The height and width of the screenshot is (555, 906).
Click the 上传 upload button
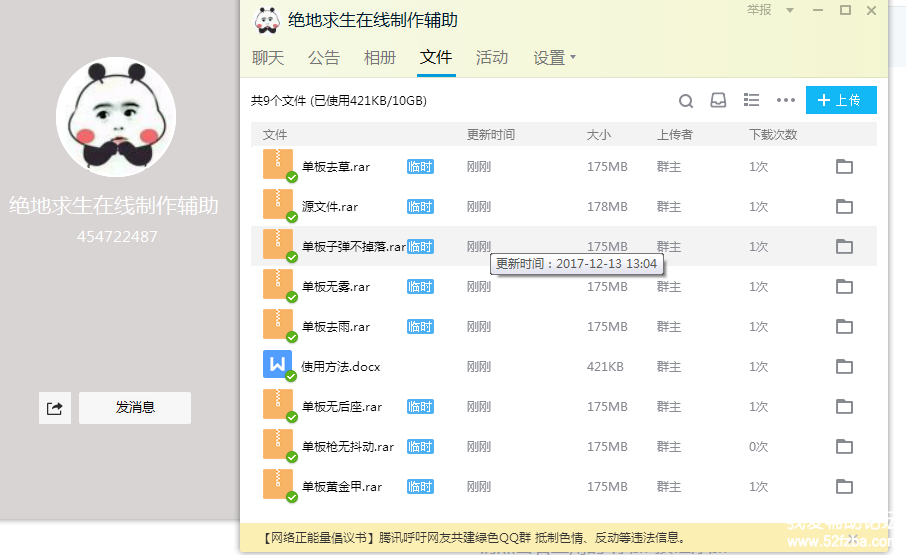[841, 100]
